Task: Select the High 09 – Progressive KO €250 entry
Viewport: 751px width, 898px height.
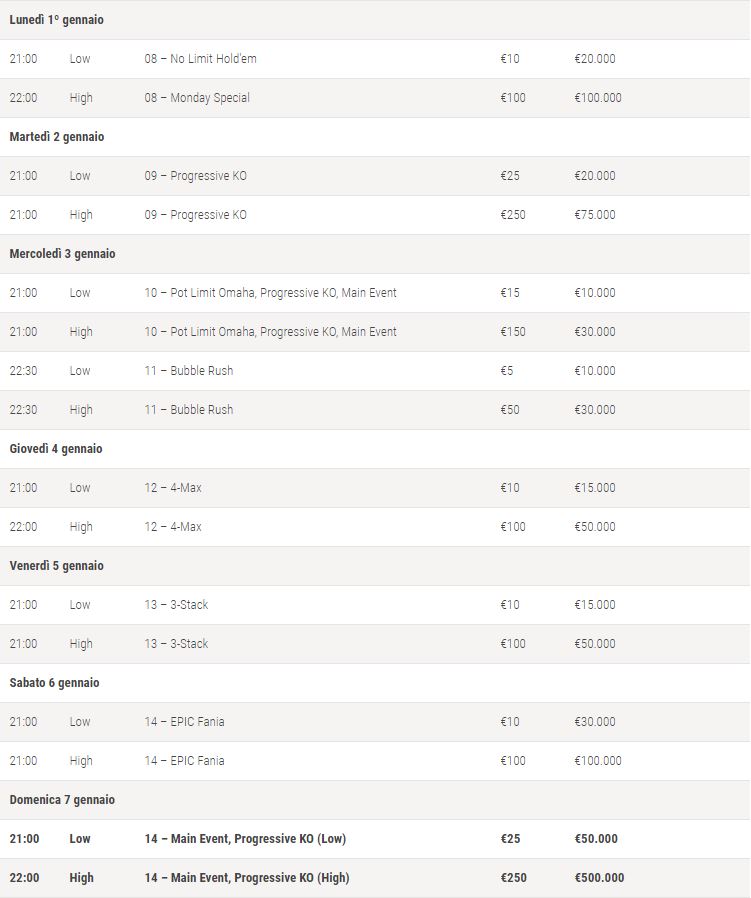Action: coord(375,215)
